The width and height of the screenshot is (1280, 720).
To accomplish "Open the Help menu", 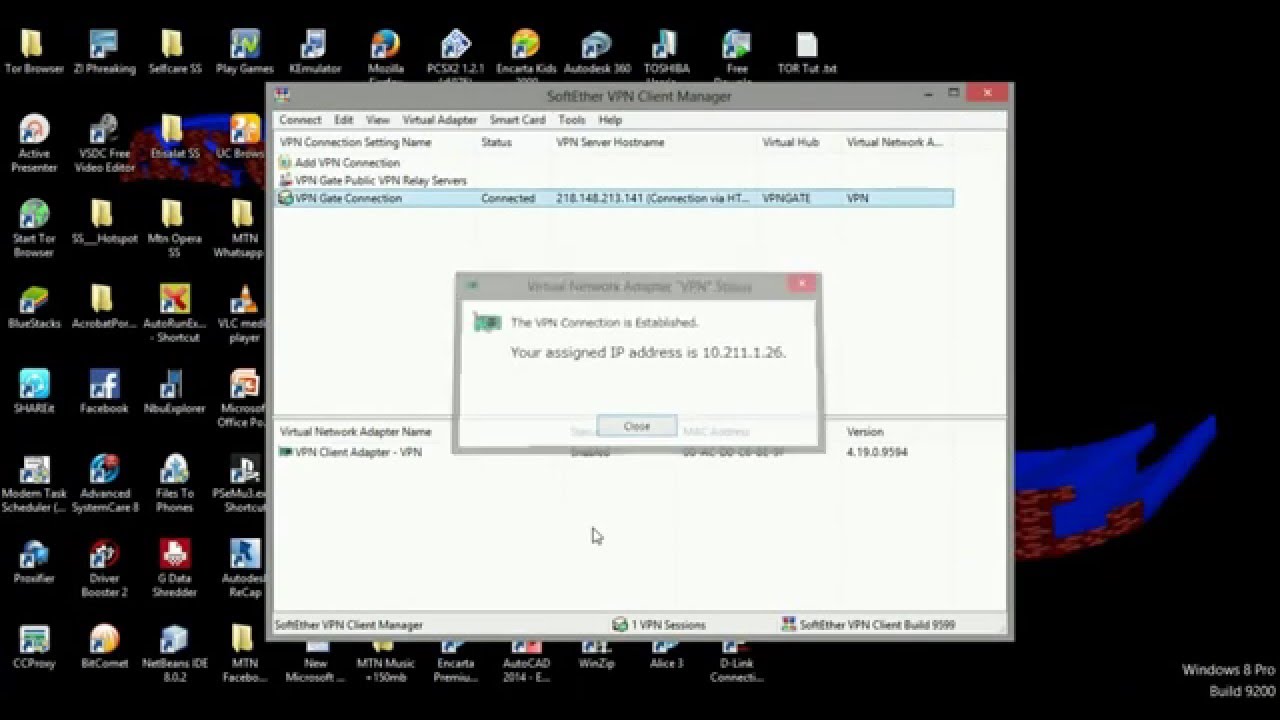I will (610, 120).
